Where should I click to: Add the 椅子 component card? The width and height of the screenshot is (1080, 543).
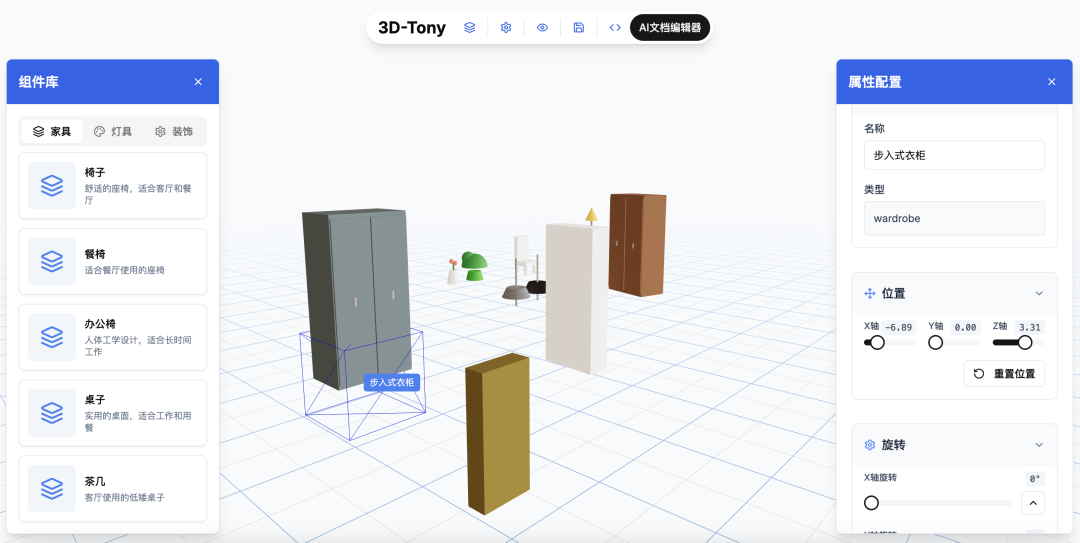[113, 185]
